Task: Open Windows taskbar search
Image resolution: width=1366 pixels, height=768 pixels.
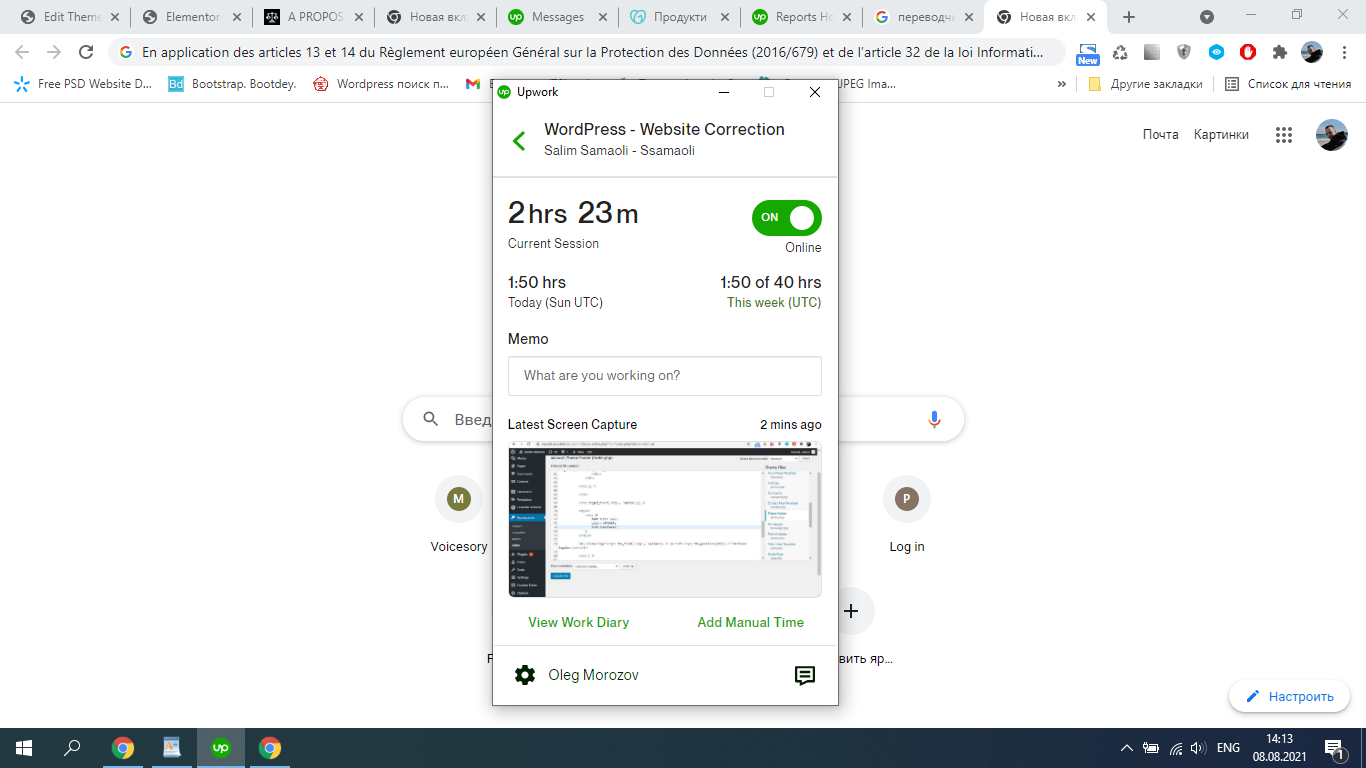Action: click(72, 747)
